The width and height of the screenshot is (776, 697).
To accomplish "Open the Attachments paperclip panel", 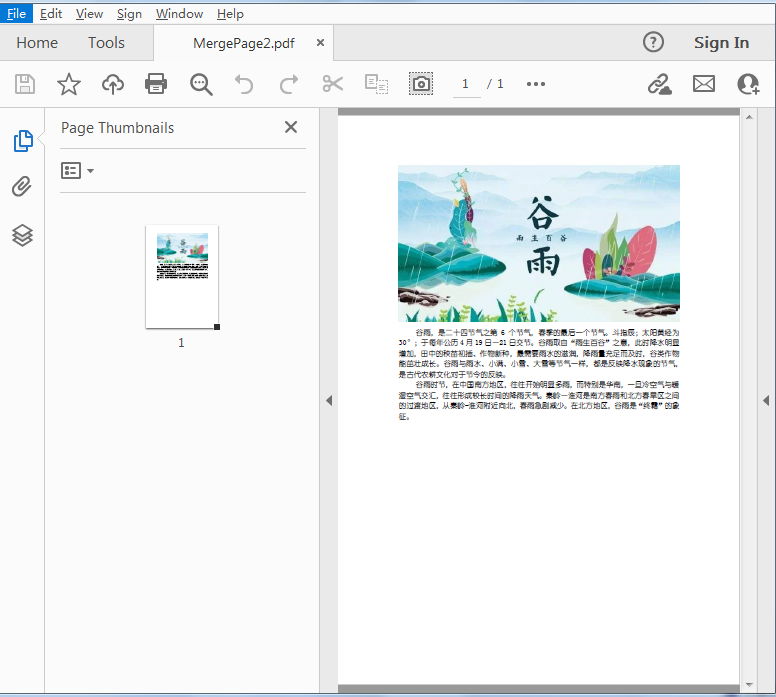I will [22, 187].
